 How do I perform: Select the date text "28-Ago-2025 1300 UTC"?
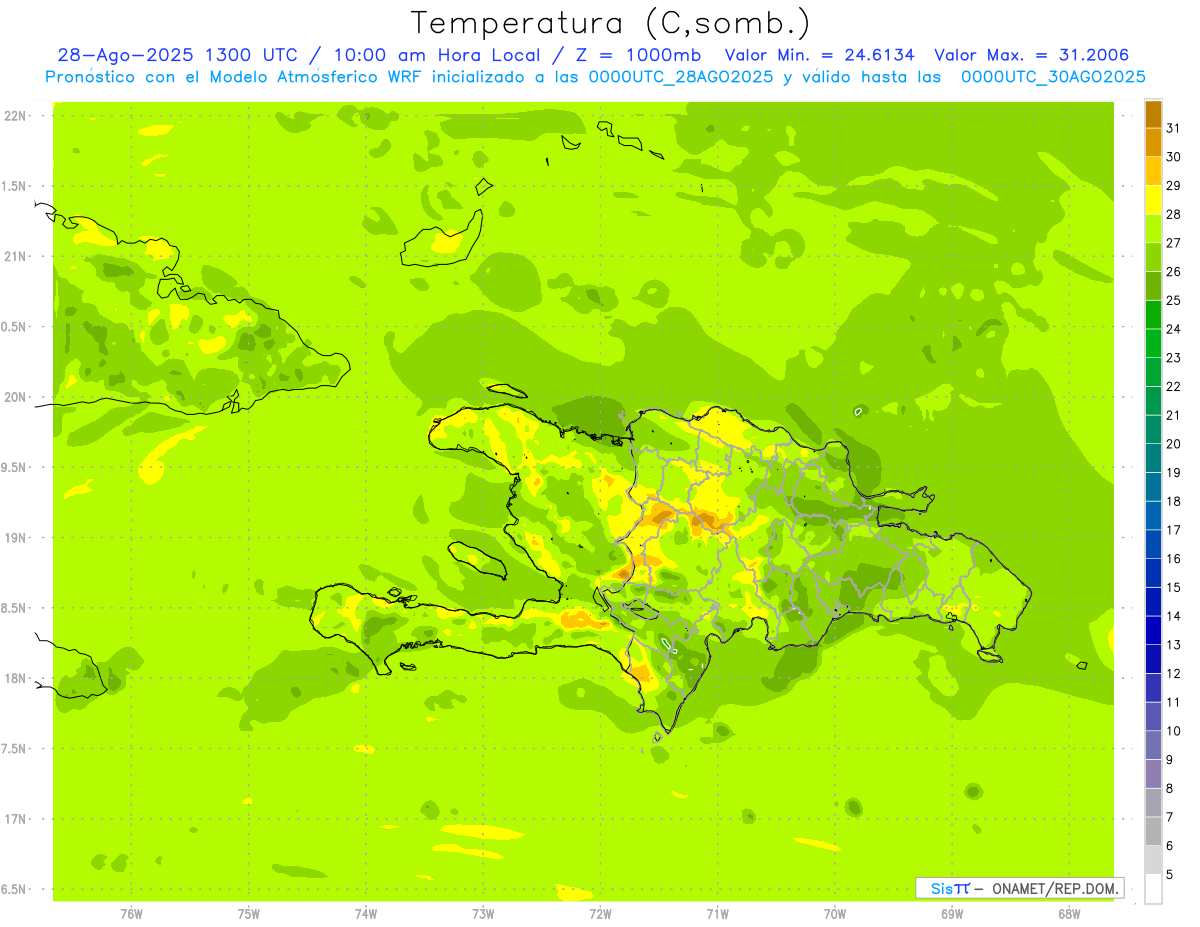click(x=177, y=55)
